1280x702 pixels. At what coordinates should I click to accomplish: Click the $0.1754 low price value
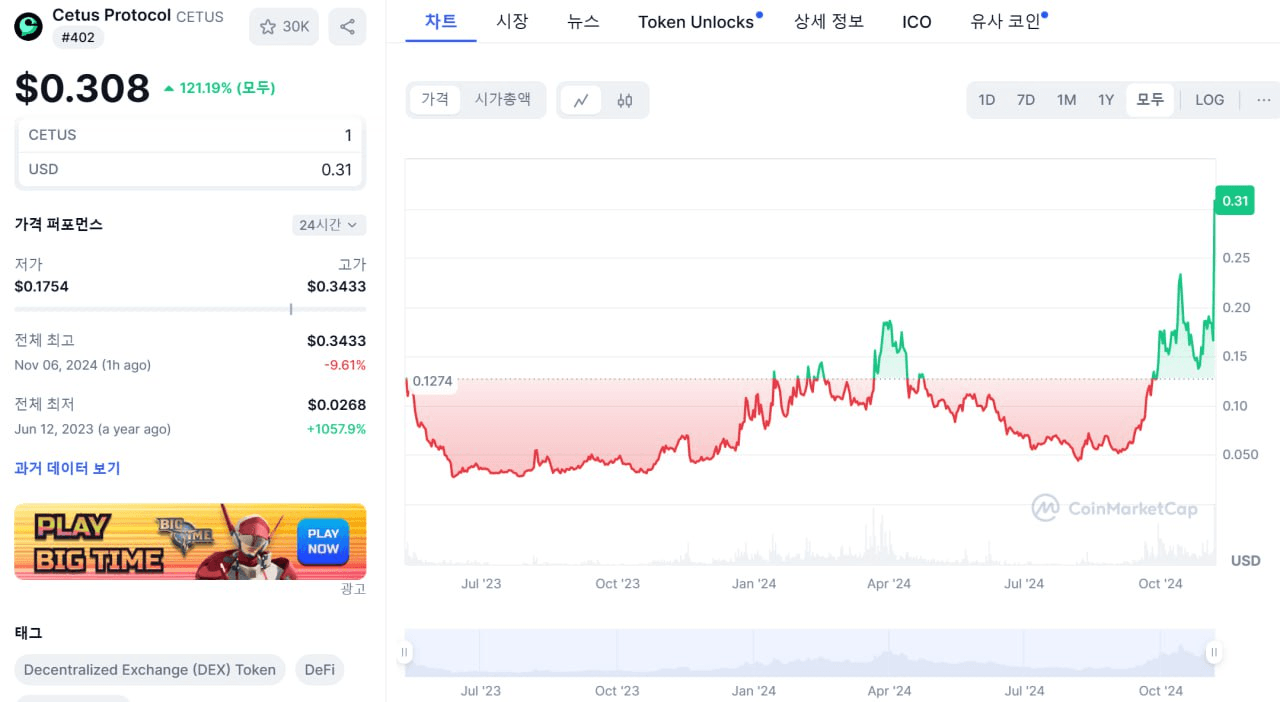(41, 286)
